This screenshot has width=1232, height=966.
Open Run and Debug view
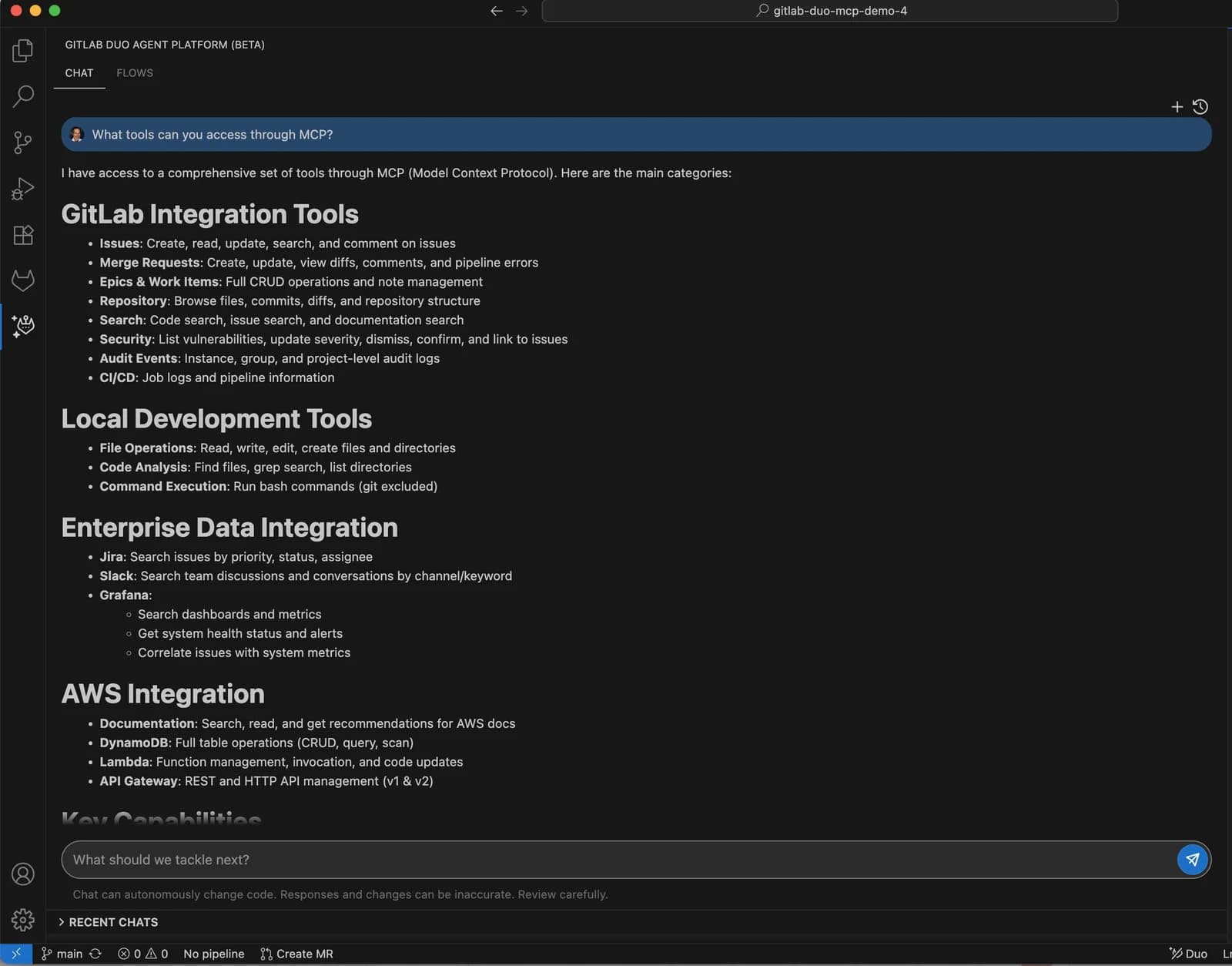[x=23, y=189]
